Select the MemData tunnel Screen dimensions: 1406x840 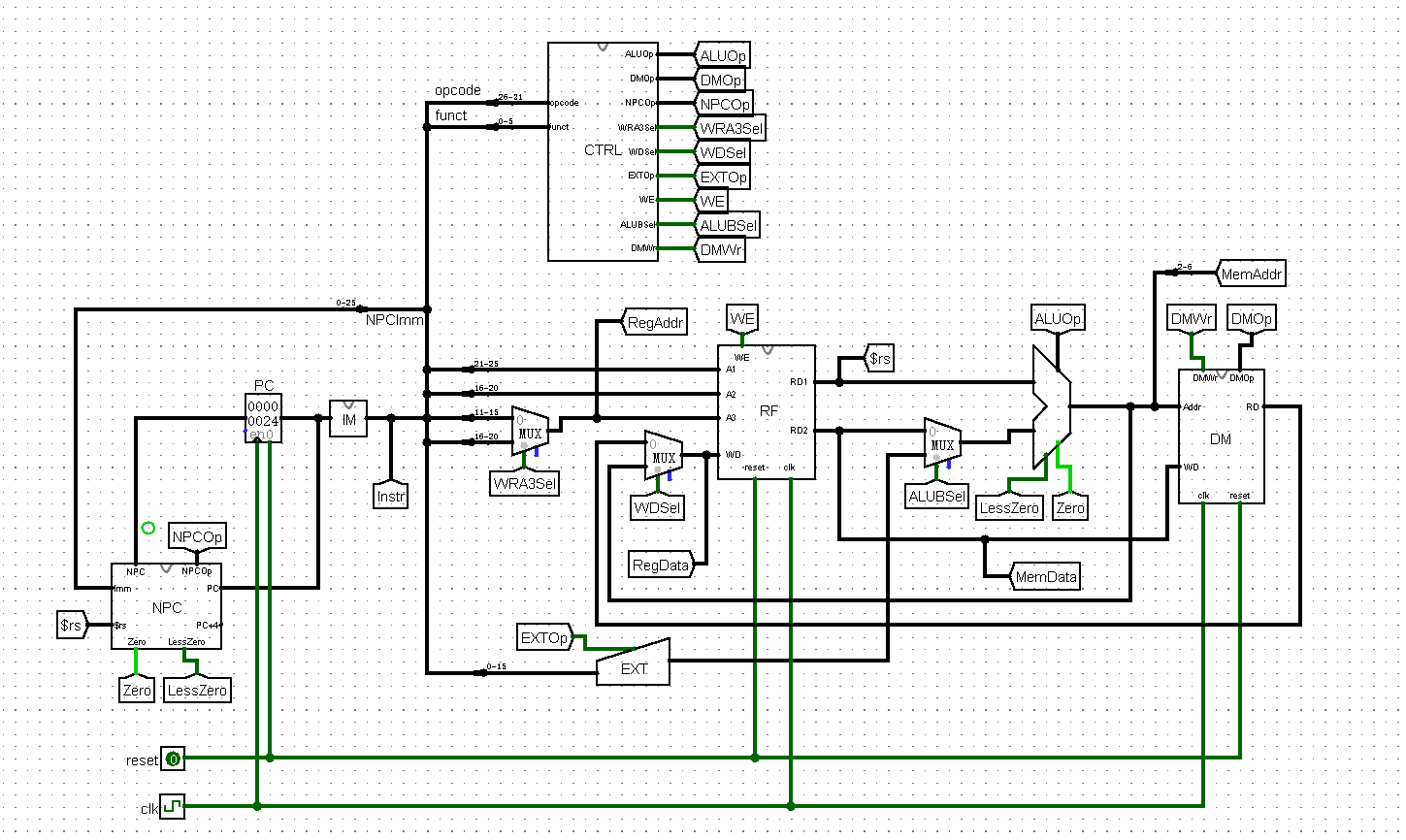pyautogui.click(x=1045, y=577)
